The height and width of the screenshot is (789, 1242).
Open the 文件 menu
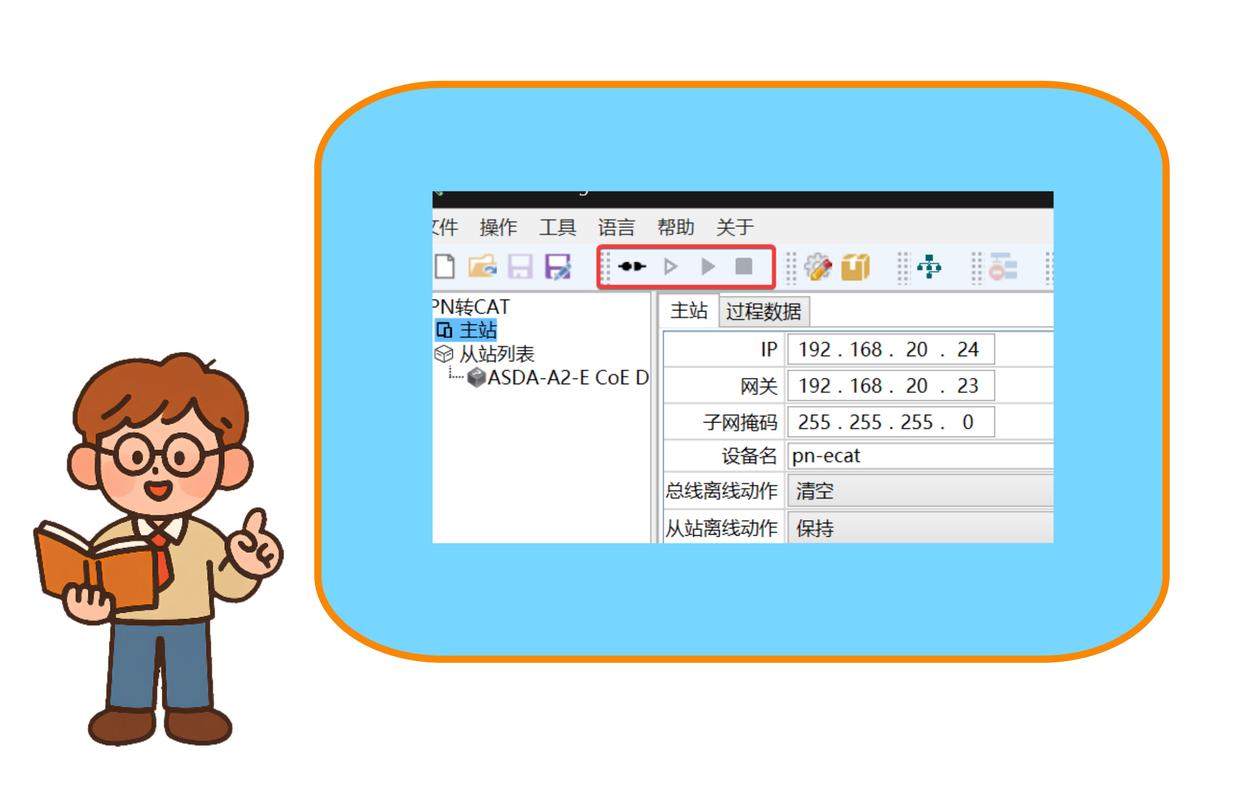(445, 228)
